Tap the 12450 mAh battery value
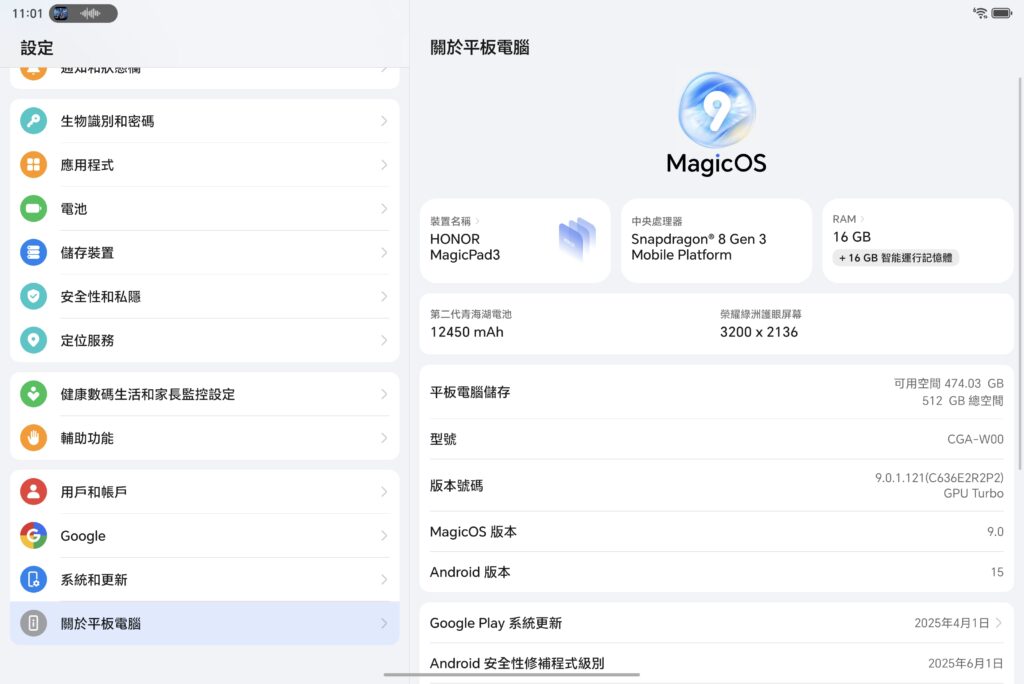The image size is (1024, 684). 466,332
